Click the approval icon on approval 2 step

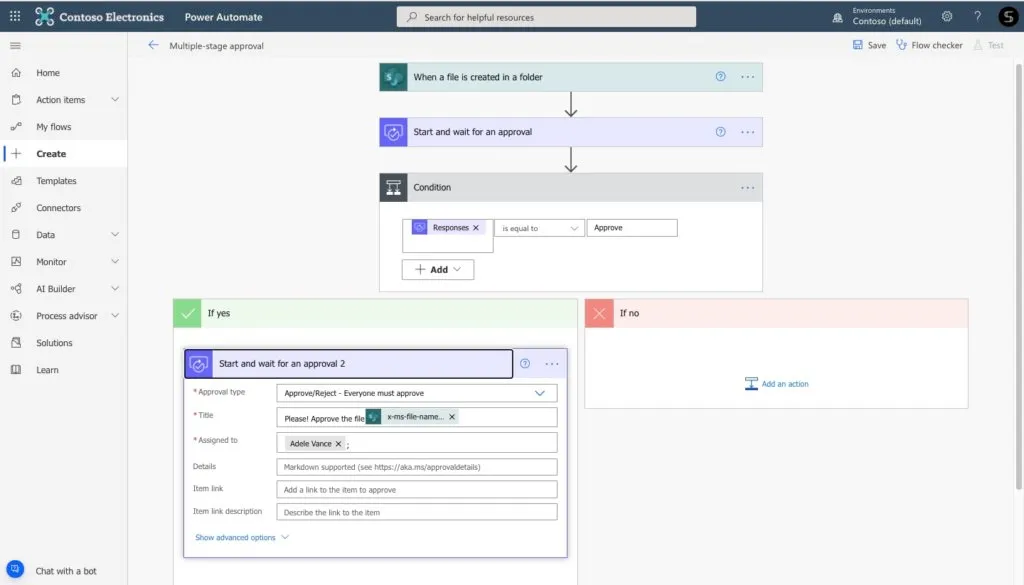199,364
